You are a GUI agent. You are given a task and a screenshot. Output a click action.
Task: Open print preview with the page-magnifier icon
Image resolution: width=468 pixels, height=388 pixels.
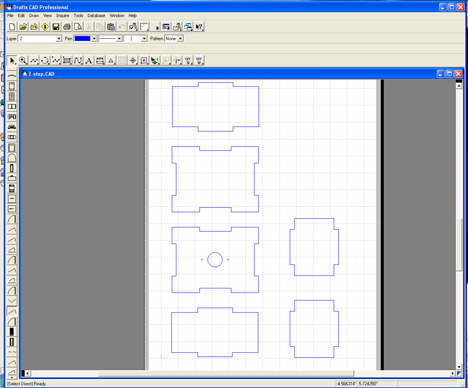[x=78, y=27]
